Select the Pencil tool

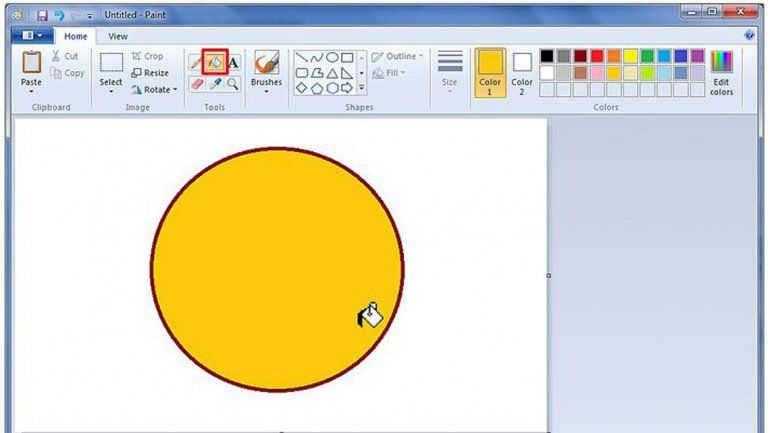pos(195,63)
